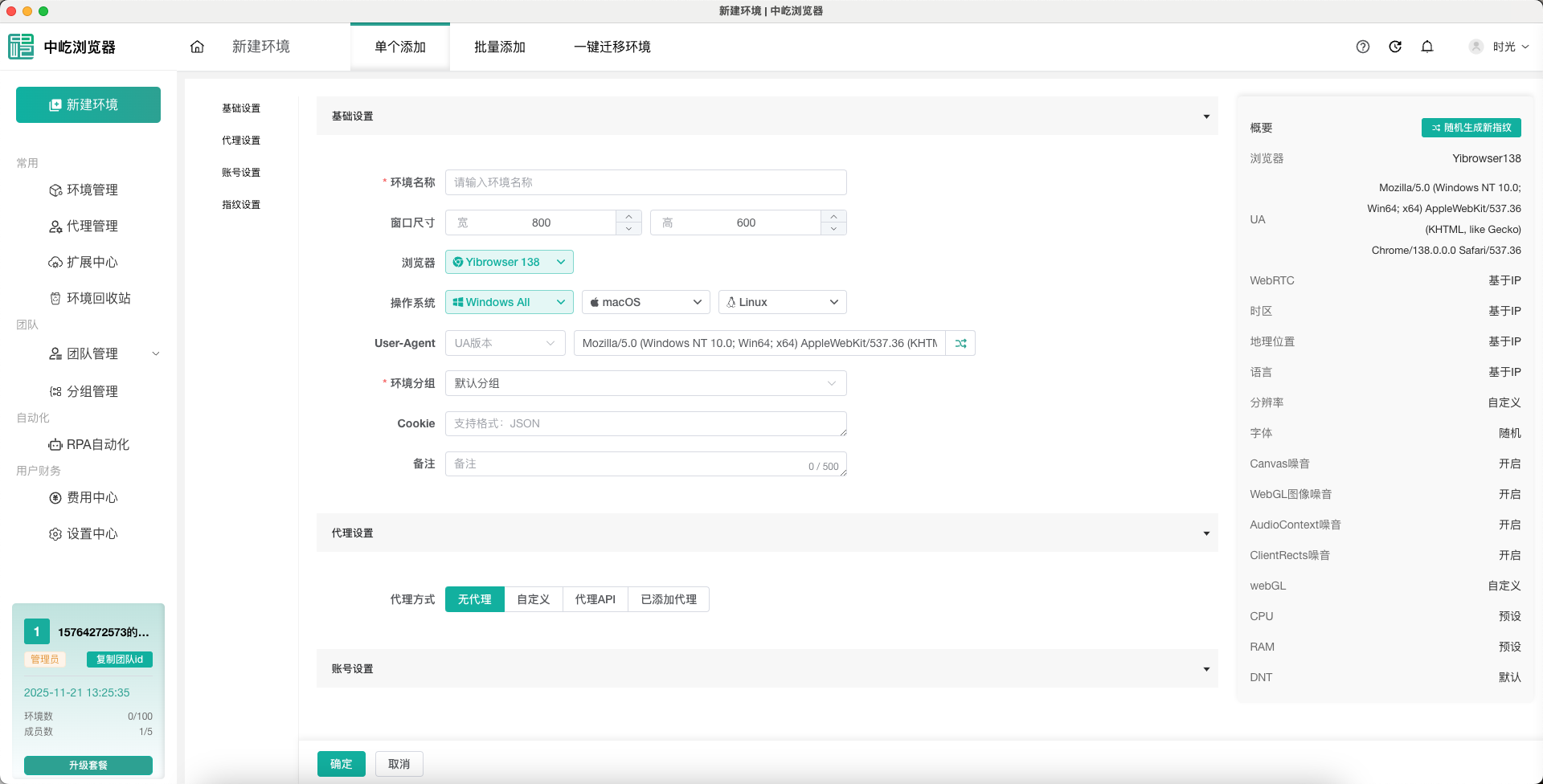Screen dimensions: 1543x784
Task: Select the 无代理 proxy mode option
Action: (x=474, y=599)
